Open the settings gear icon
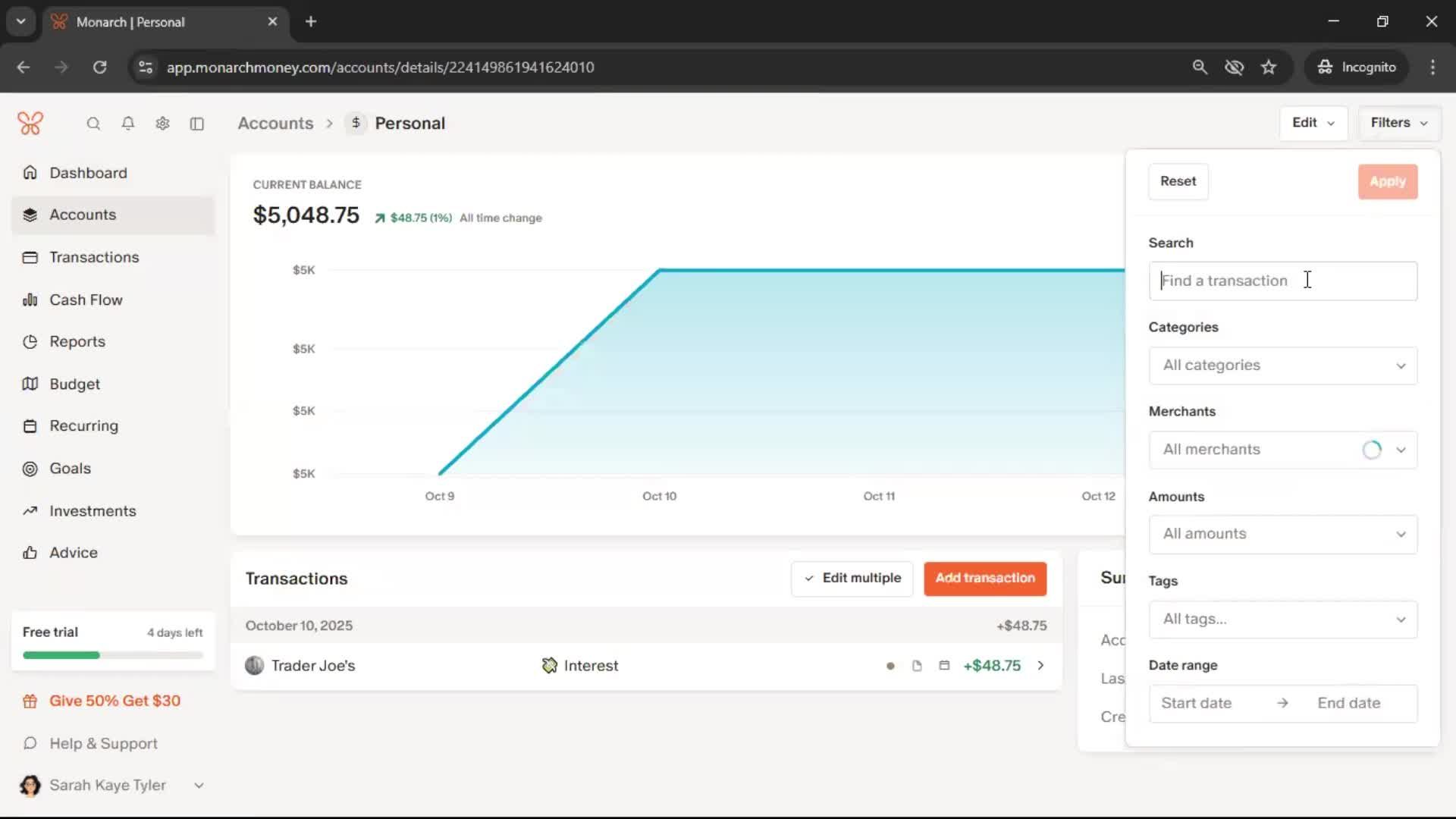The height and width of the screenshot is (819, 1456). pyautogui.click(x=162, y=124)
